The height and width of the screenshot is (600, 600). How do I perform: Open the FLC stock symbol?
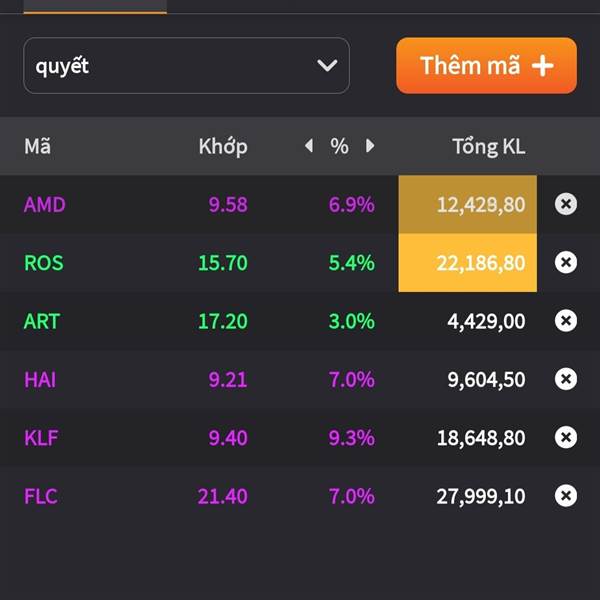pos(41,496)
